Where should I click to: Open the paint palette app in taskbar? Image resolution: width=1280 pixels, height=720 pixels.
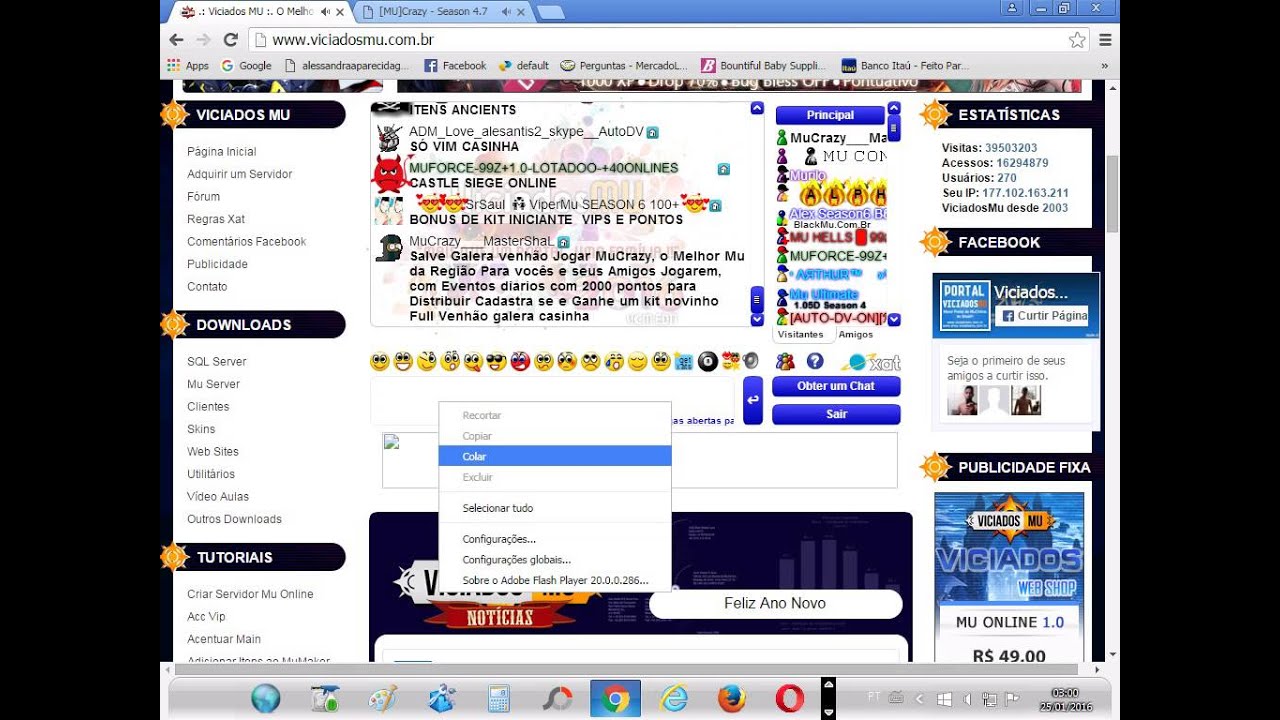pyautogui.click(x=383, y=698)
